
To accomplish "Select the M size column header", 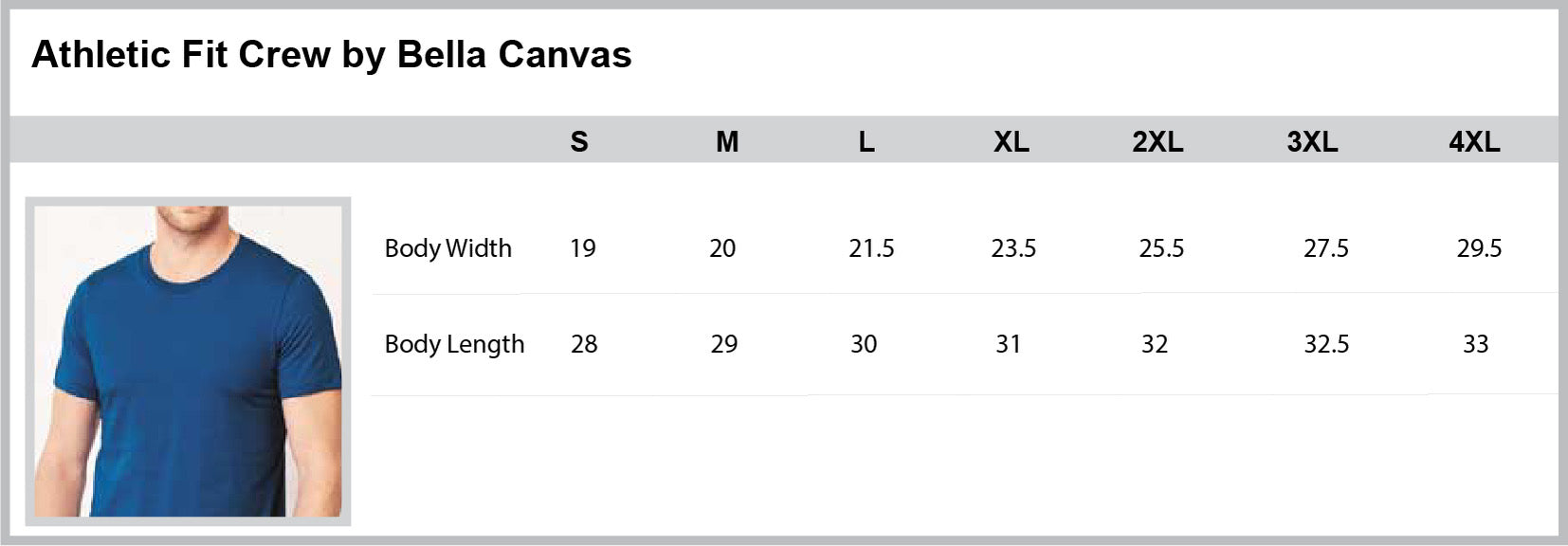I will coord(727,142).
